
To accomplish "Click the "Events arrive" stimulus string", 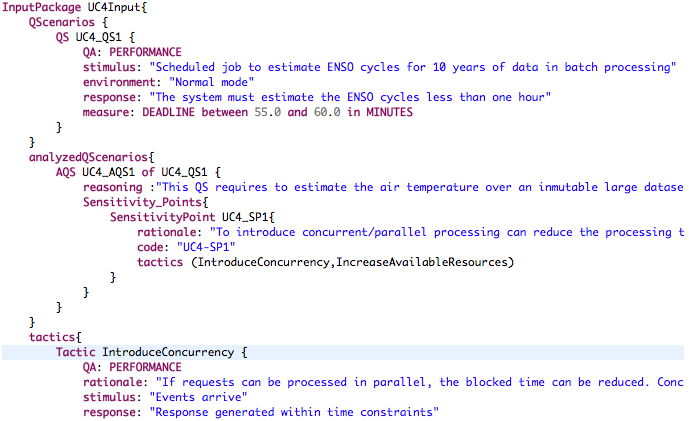I will click(198, 397).
